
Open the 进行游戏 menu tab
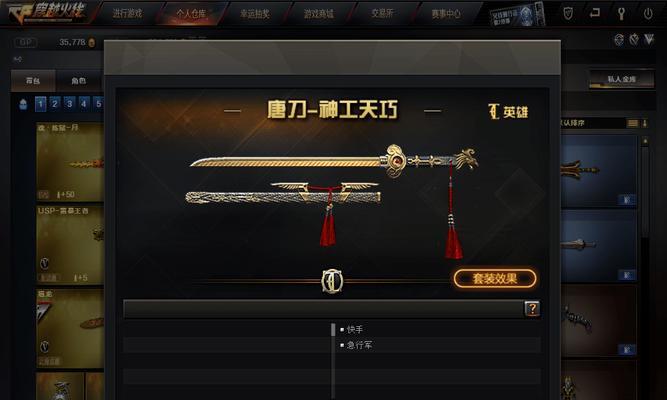pyautogui.click(x=127, y=14)
